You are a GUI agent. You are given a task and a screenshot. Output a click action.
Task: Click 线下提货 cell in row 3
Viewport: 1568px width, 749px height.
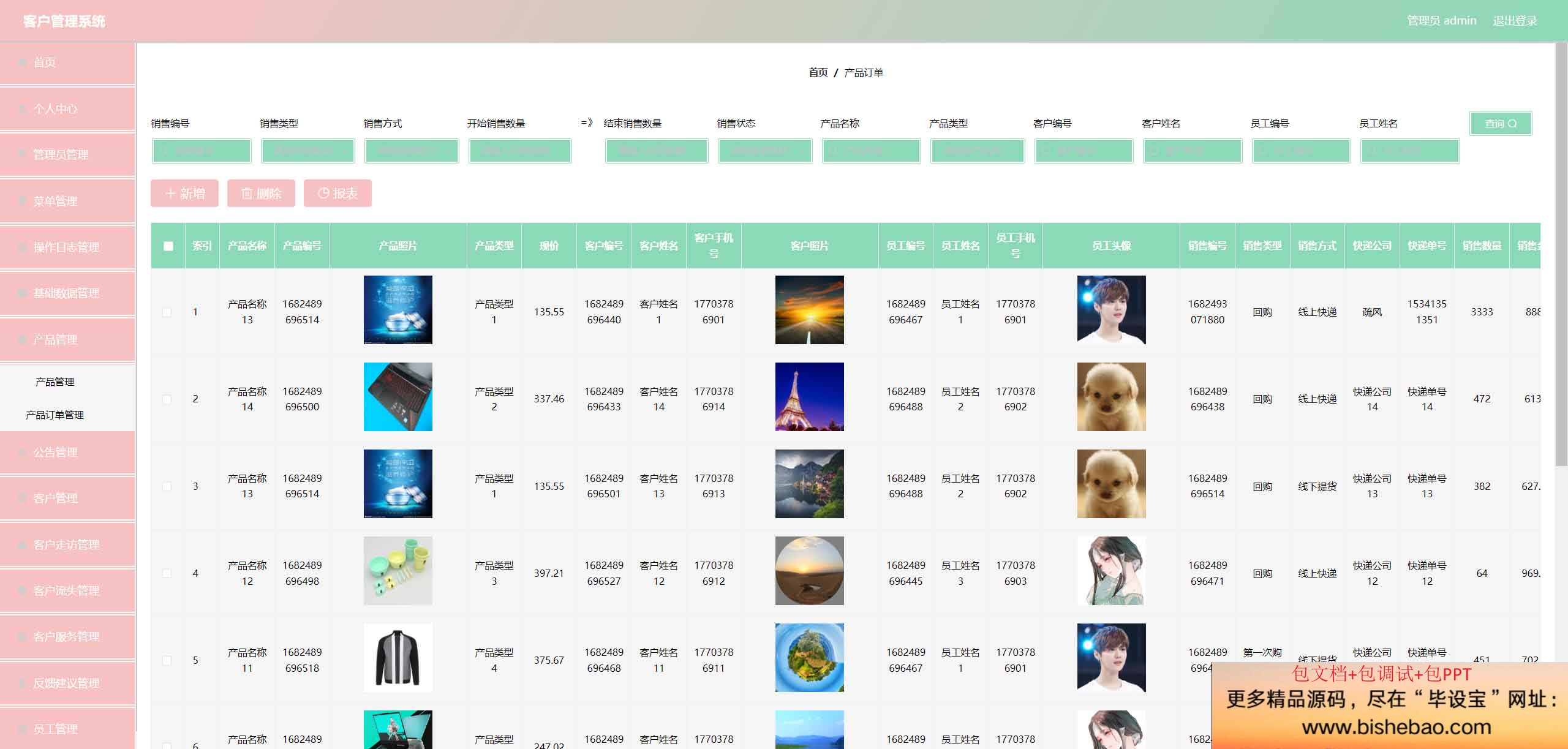(1317, 486)
